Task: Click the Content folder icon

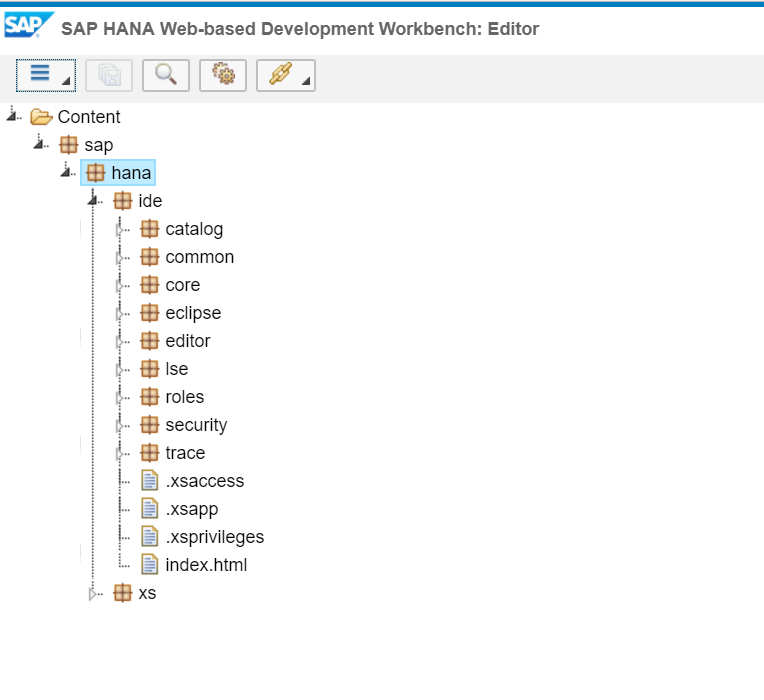Action: pyautogui.click(x=41, y=117)
